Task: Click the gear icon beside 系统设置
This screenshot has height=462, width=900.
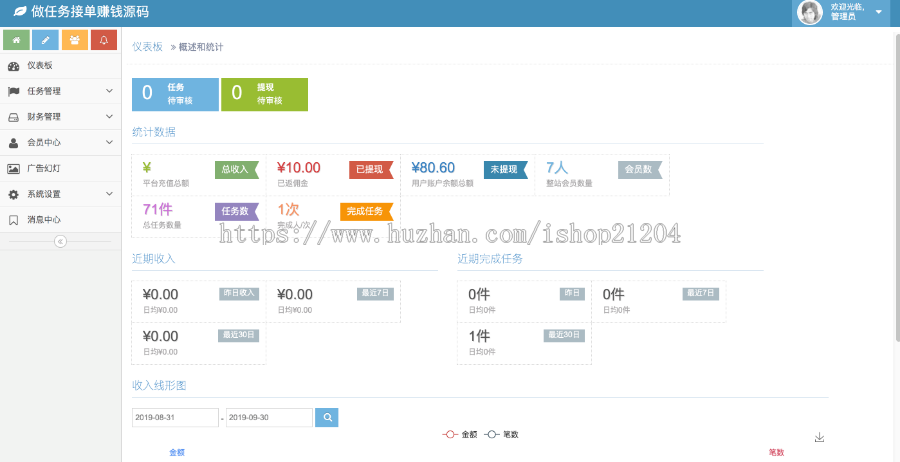Action: coord(13,195)
